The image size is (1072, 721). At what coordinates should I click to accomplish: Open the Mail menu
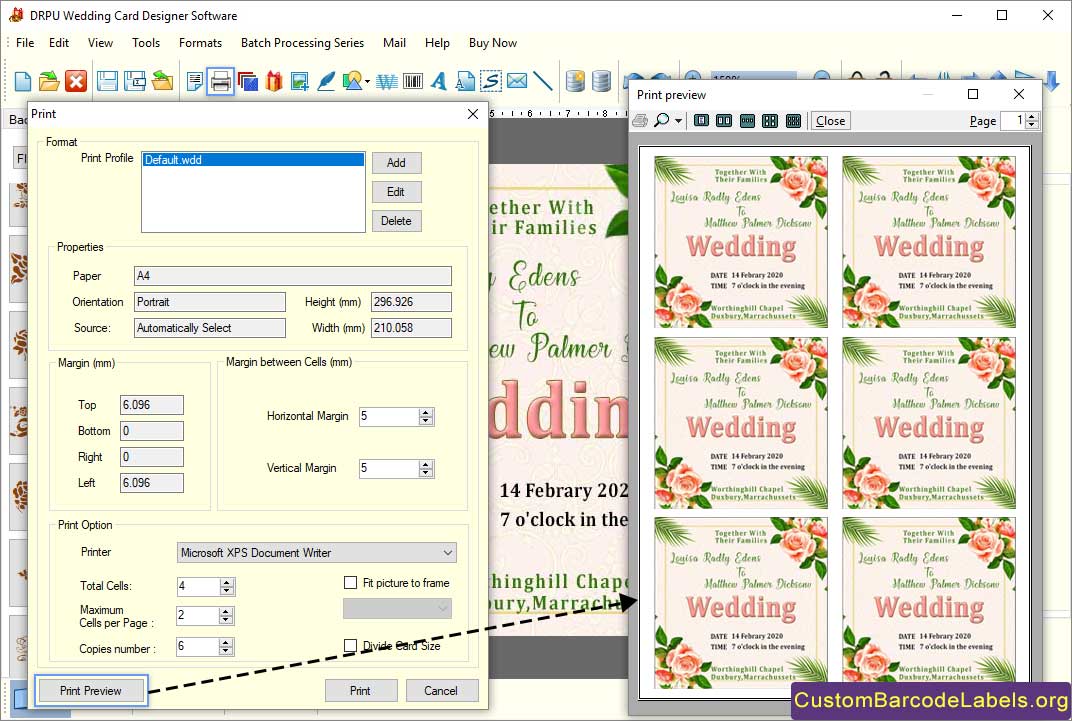point(394,42)
